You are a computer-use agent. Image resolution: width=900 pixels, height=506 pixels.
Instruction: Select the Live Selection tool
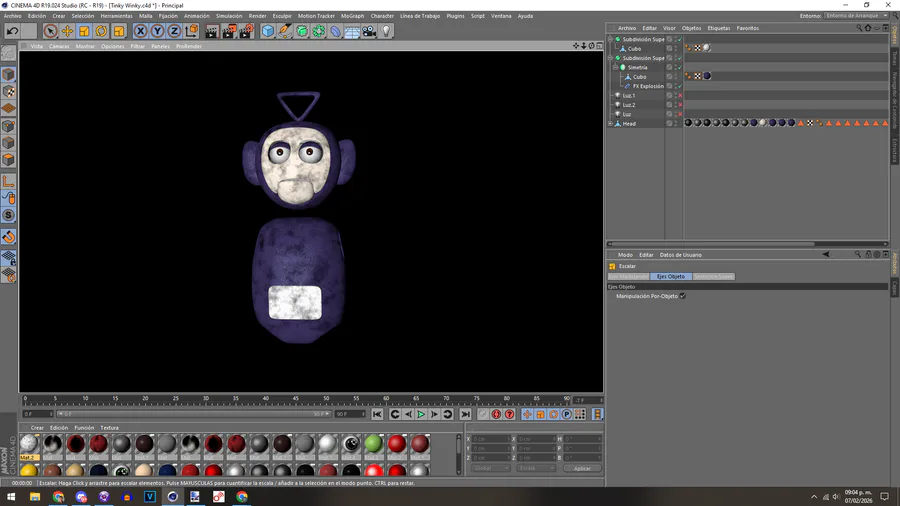tap(50, 31)
